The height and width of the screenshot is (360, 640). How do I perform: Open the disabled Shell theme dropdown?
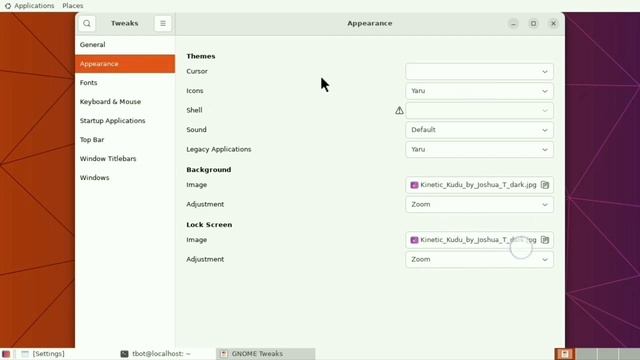click(x=480, y=111)
